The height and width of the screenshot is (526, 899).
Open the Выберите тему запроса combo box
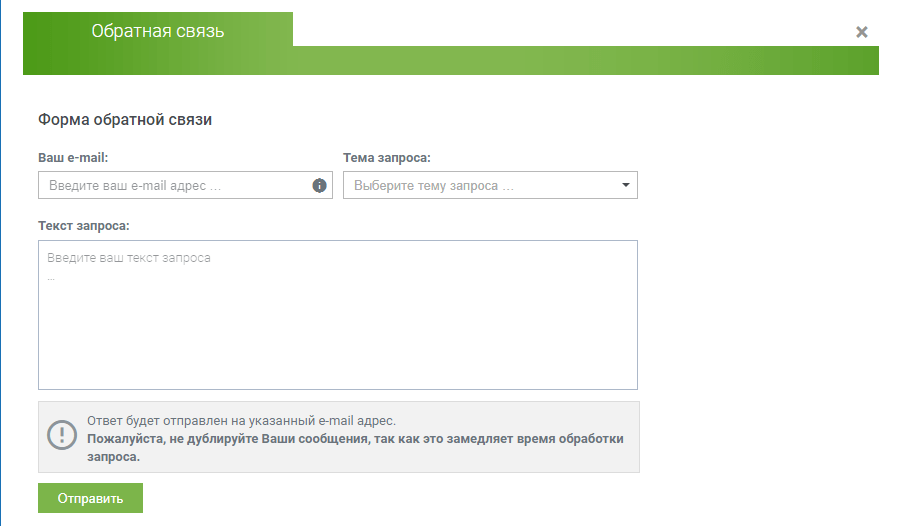490,185
